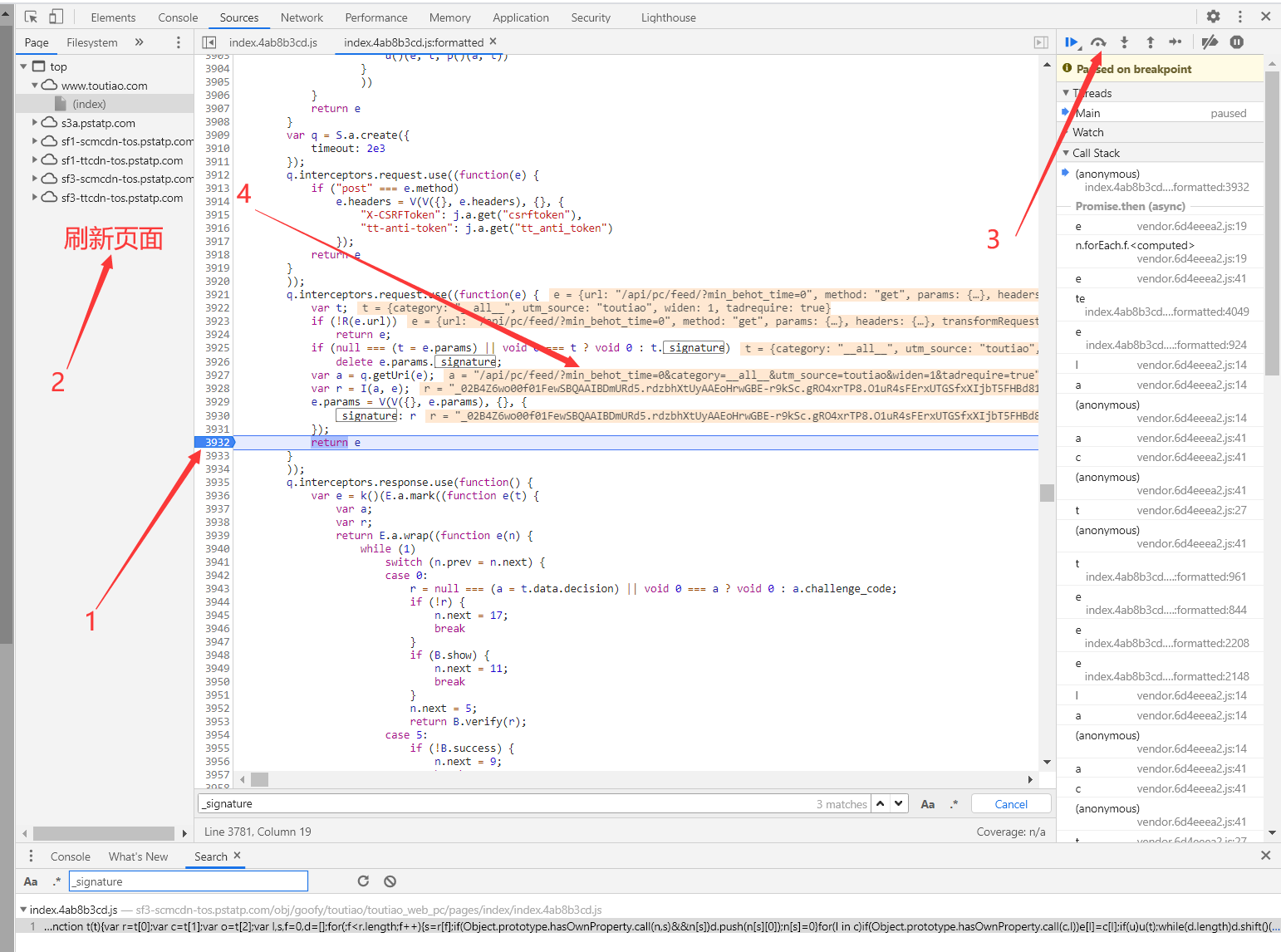This screenshot has height=952, width=1281.
Task: Click the Search drawer query field
Action: coord(189,881)
